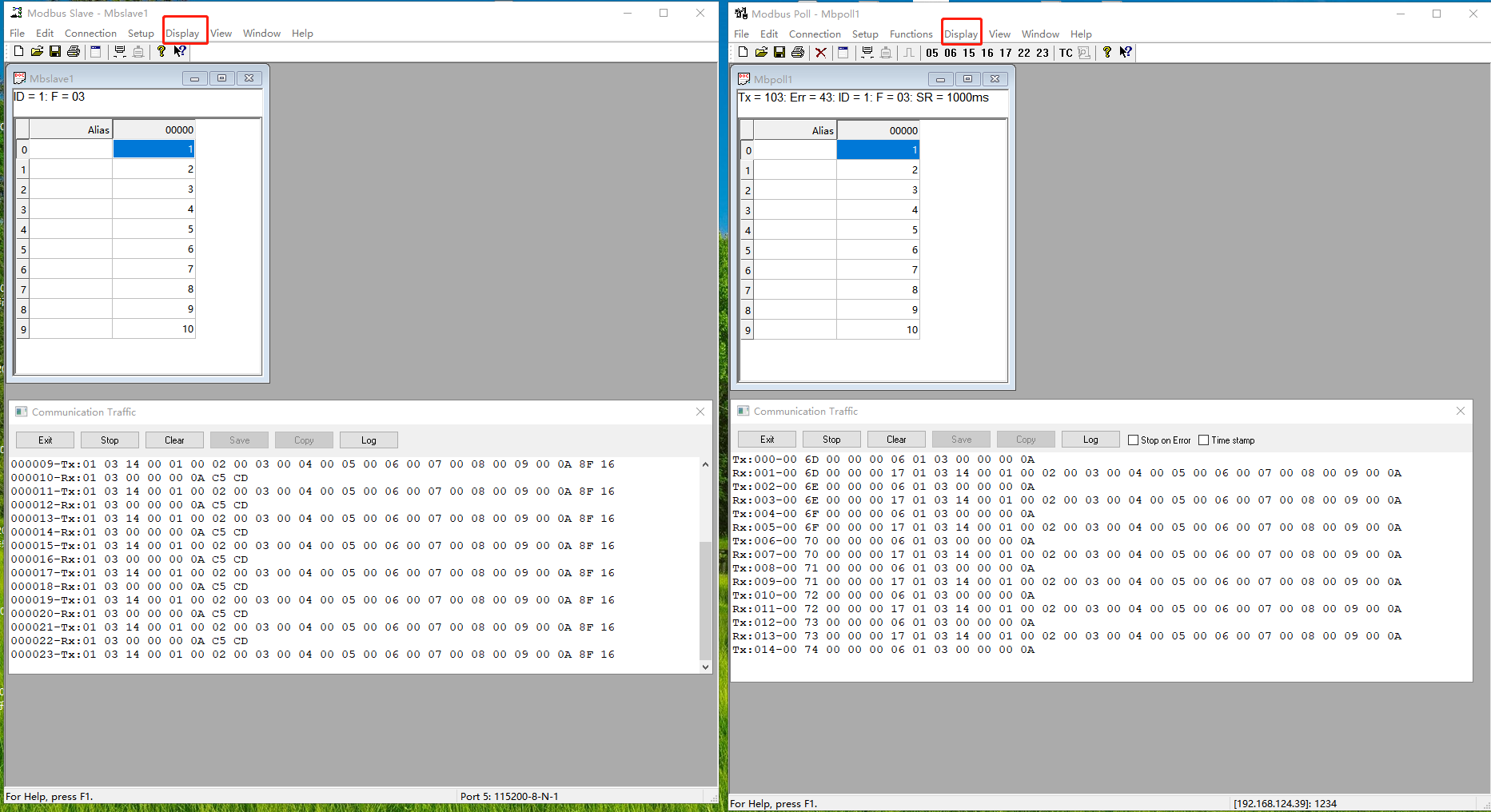Select register 0 value cell in Mbslave1
1491x812 pixels.
[153, 149]
